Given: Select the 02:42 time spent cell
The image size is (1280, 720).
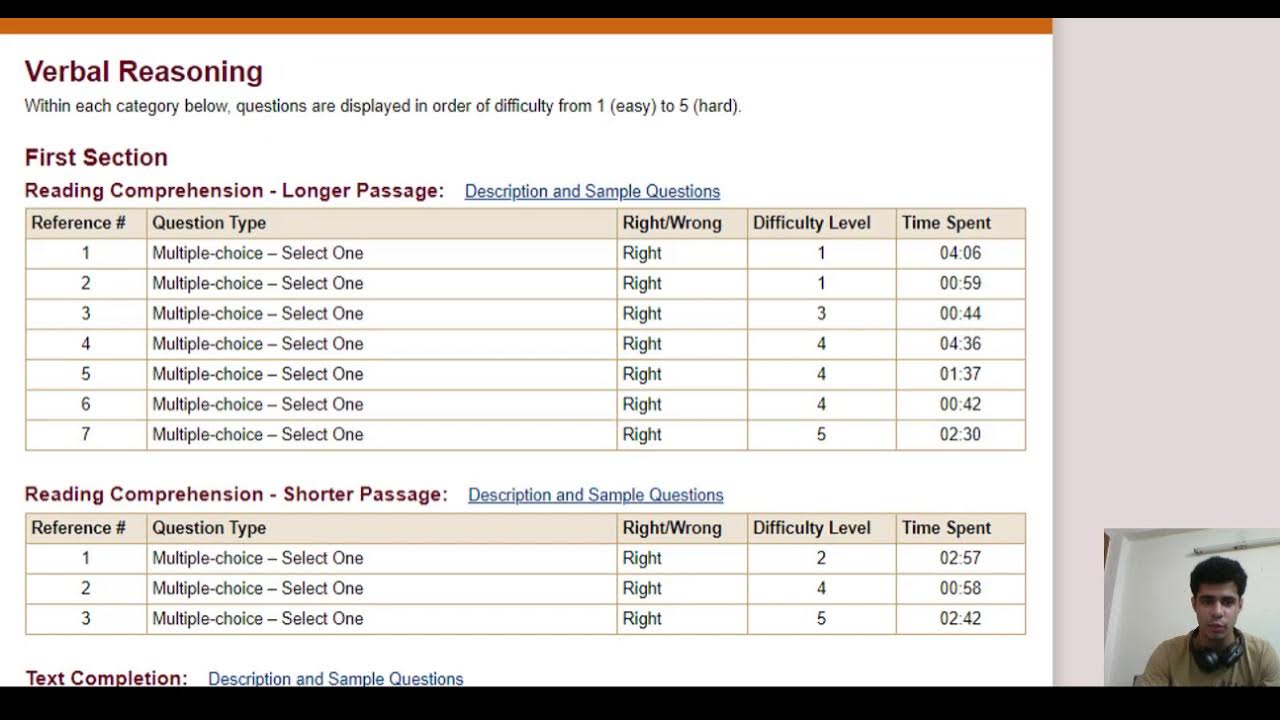Looking at the screenshot, I should pos(960,618).
